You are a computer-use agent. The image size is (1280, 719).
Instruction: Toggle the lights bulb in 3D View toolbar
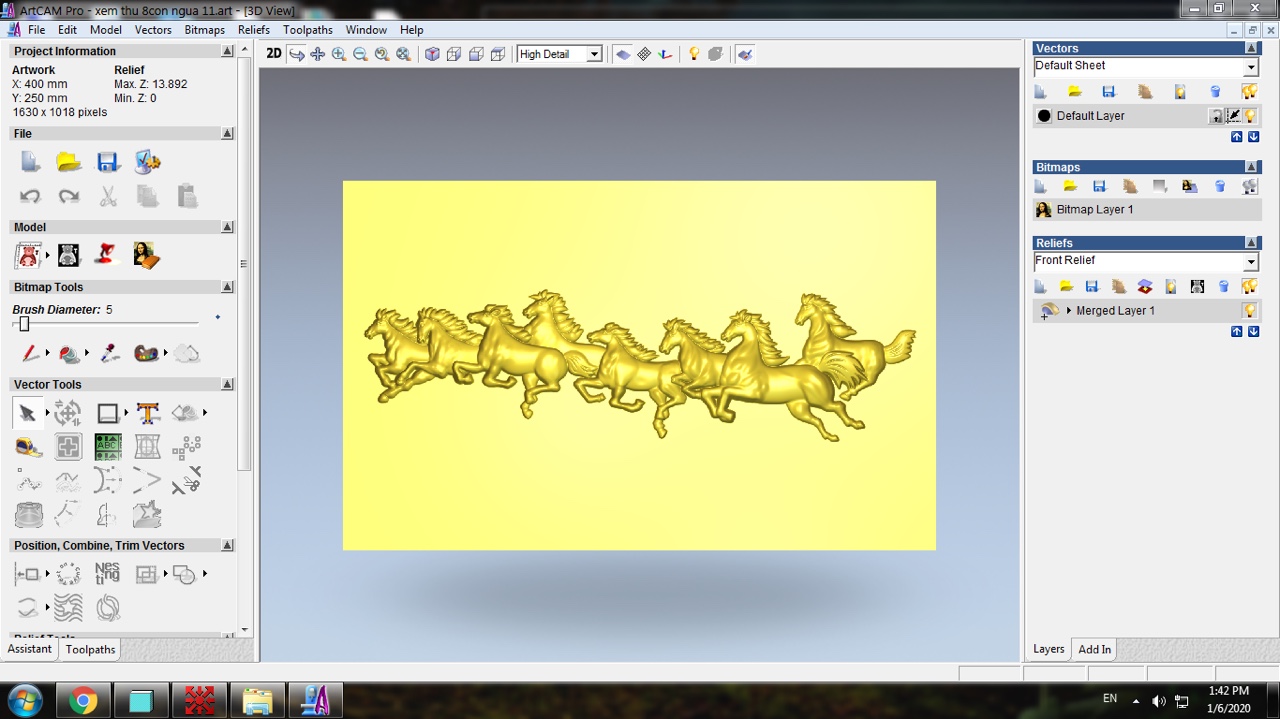coord(694,54)
